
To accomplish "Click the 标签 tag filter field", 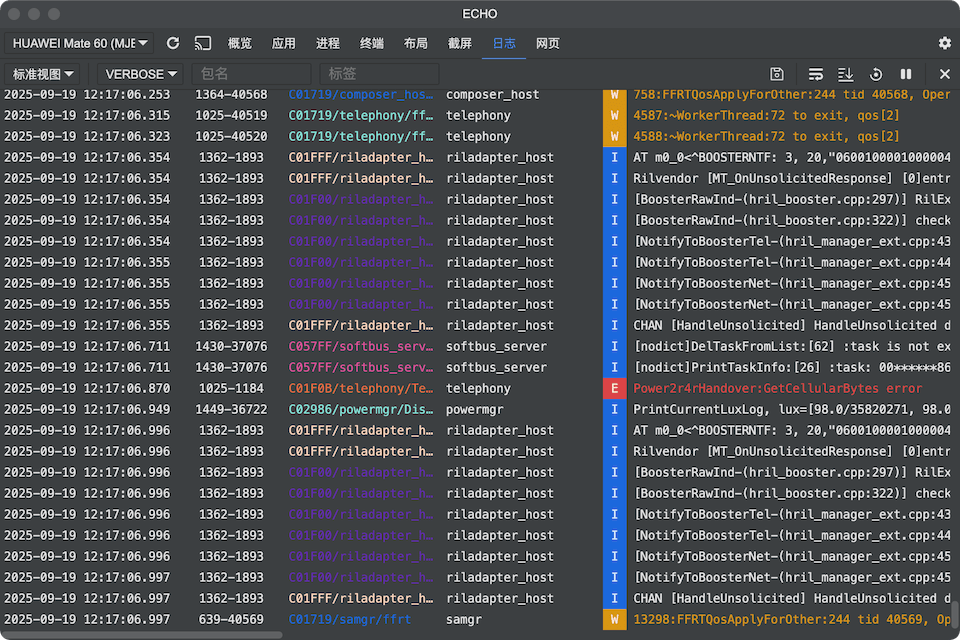I will 379,74.
